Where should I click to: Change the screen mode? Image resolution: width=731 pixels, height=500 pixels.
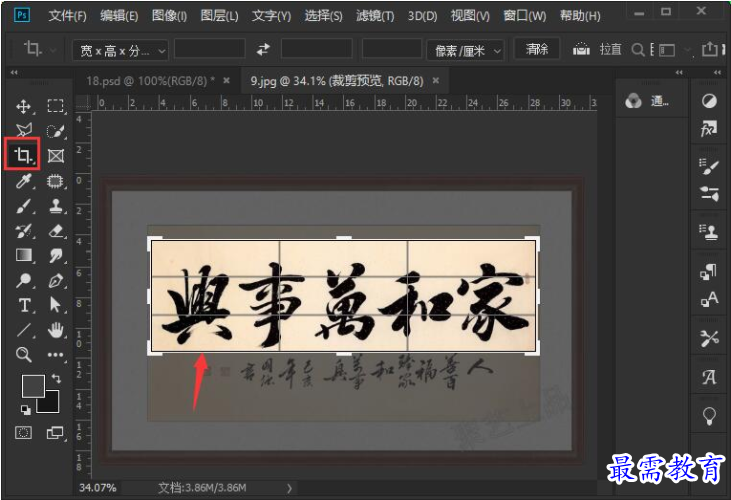coord(55,433)
